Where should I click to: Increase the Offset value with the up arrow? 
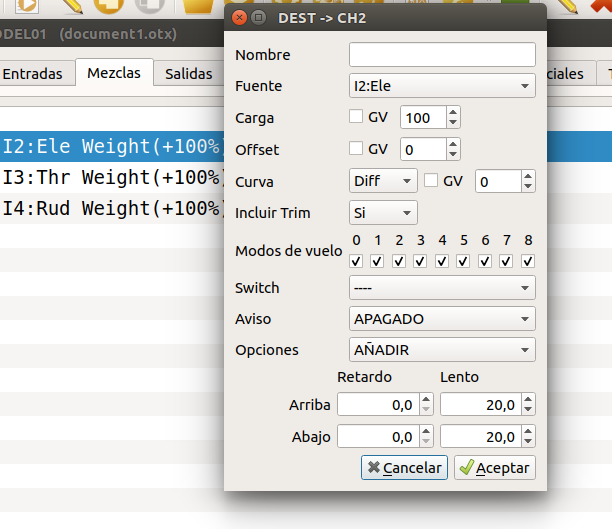click(453, 144)
